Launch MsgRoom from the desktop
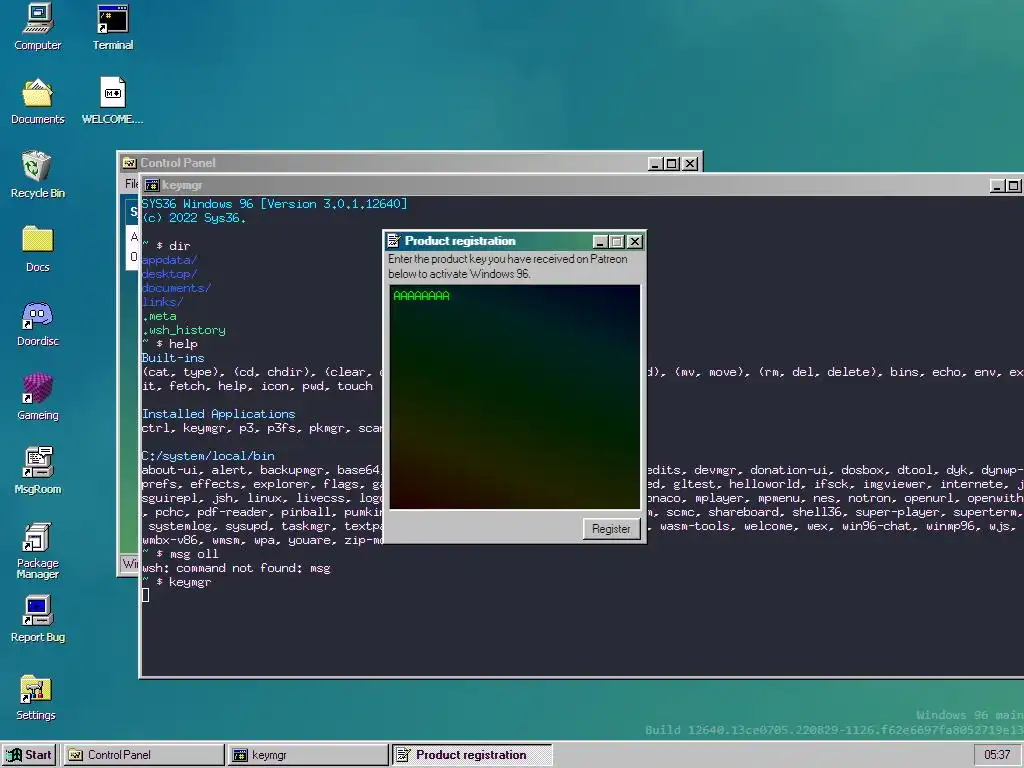 click(x=37, y=471)
